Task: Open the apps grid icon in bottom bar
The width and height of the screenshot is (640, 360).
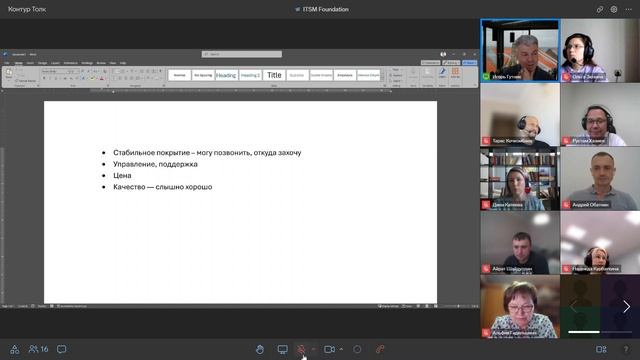Action: 15,349
